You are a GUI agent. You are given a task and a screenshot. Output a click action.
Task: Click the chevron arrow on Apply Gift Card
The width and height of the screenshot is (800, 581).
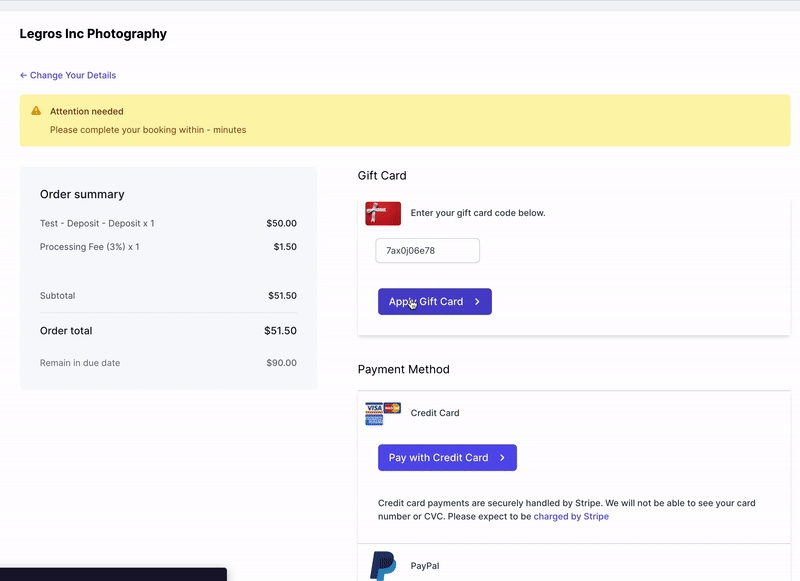click(477, 302)
